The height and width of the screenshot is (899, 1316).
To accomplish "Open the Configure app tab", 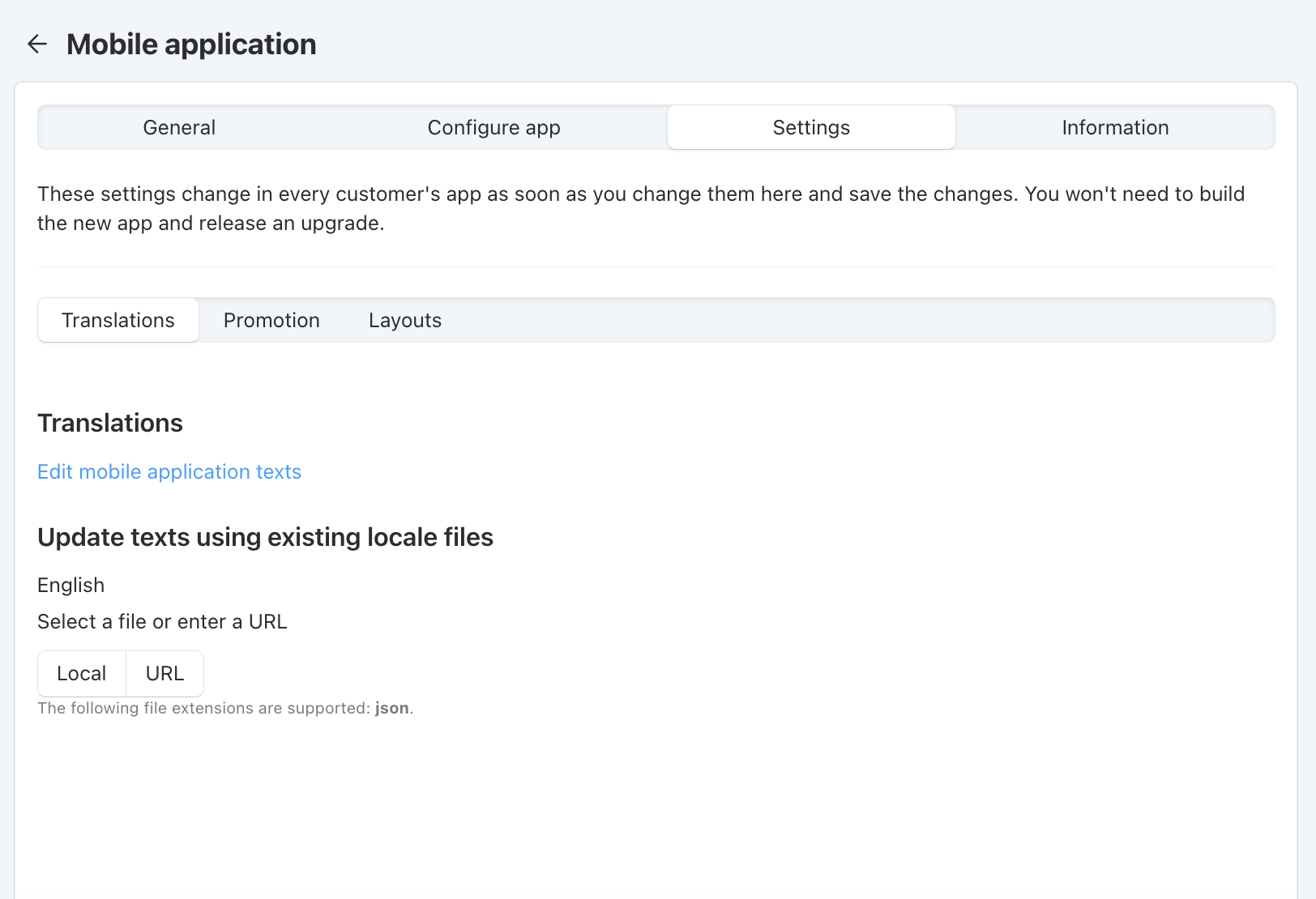I will point(493,127).
